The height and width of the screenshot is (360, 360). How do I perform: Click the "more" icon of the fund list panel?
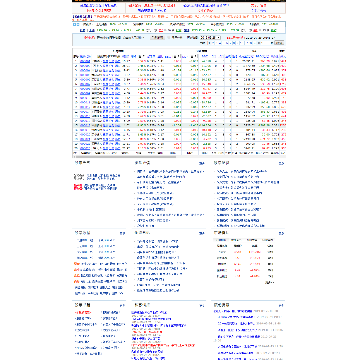click(x=122, y=233)
